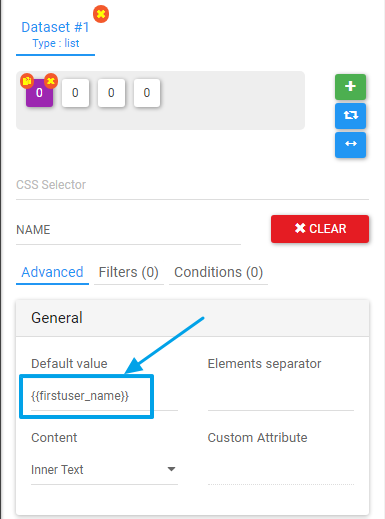Focus the CSS Selector input field
The height and width of the screenshot is (519, 385).
coord(192,185)
